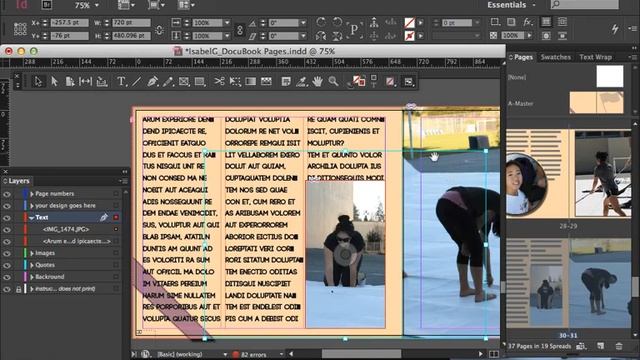640x360 pixels.
Task: Select the Scissors tool
Action: 219,82
